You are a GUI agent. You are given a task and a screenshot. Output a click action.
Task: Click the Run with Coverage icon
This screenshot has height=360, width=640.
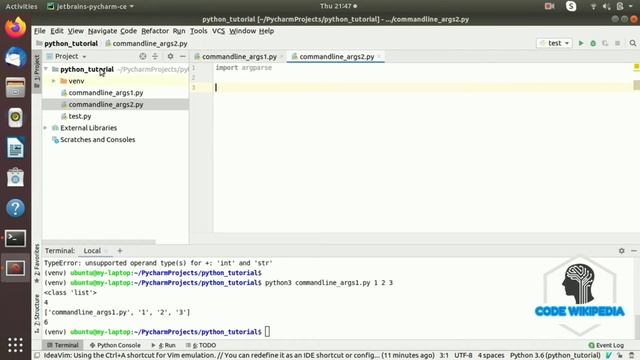click(605, 43)
